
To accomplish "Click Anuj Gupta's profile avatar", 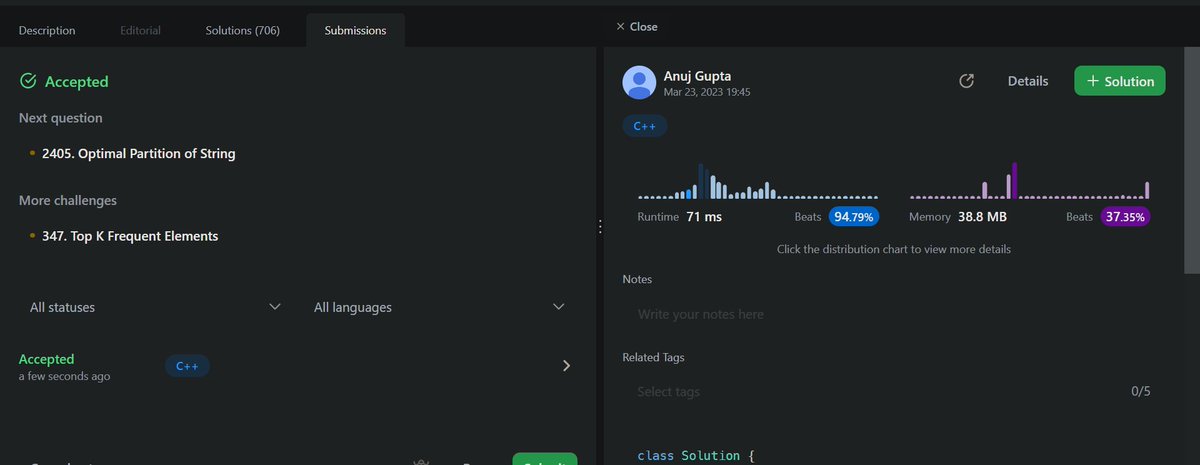I will pos(639,82).
